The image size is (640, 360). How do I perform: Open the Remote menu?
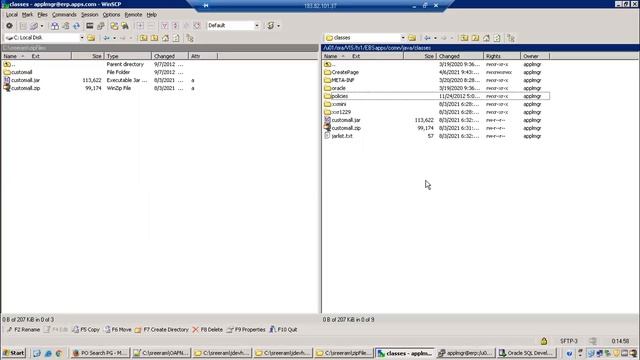click(x=133, y=15)
